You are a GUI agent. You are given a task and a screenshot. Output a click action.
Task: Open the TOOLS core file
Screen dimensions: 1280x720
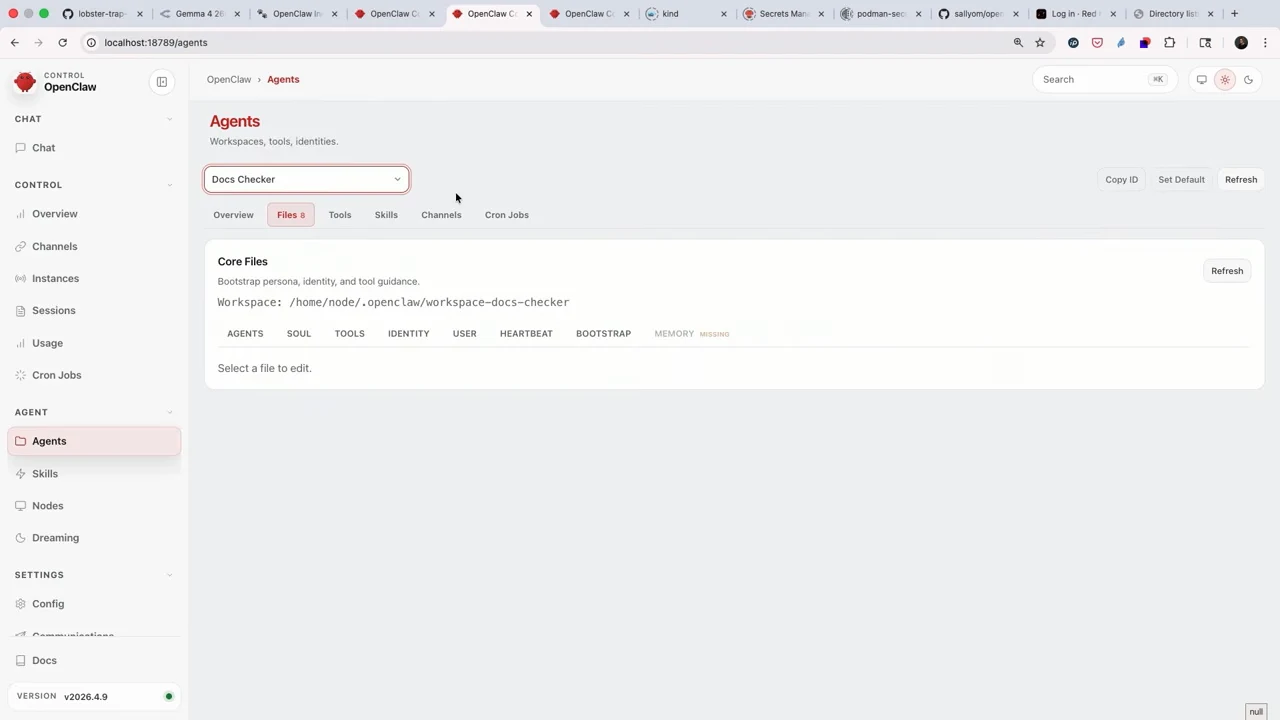[349, 334]
